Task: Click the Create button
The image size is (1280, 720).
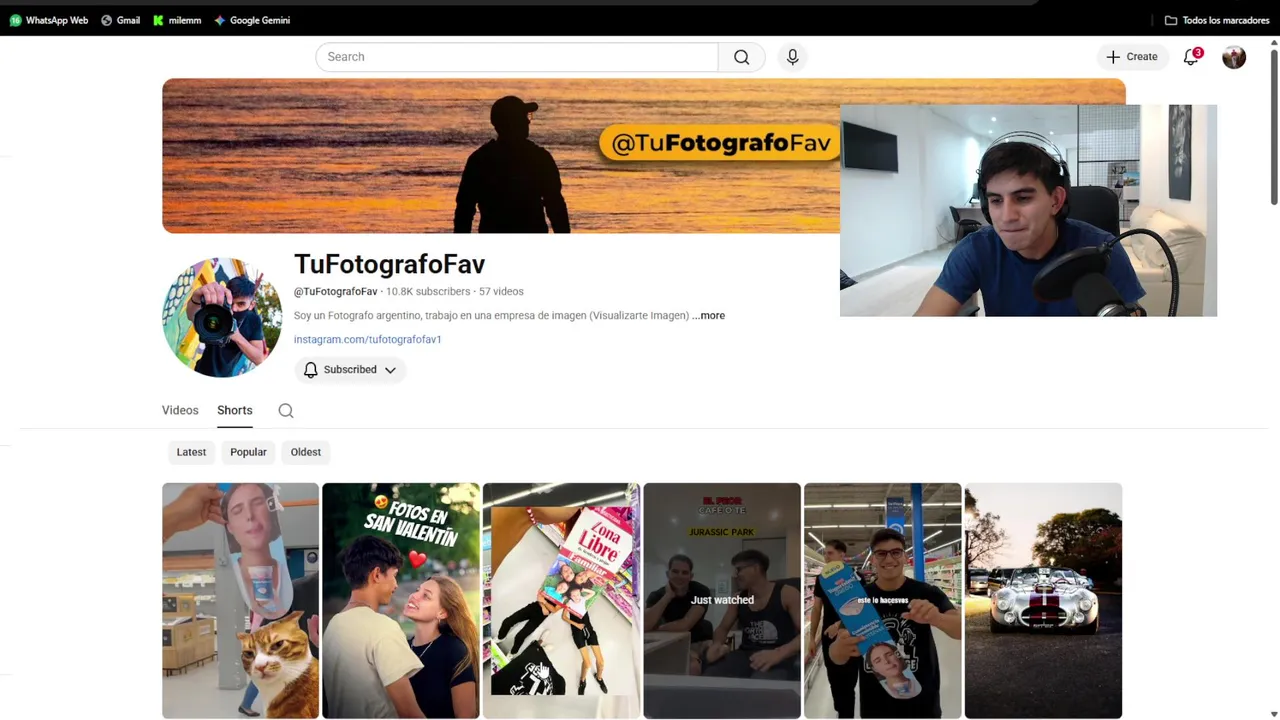Action: coord(1132,57)
